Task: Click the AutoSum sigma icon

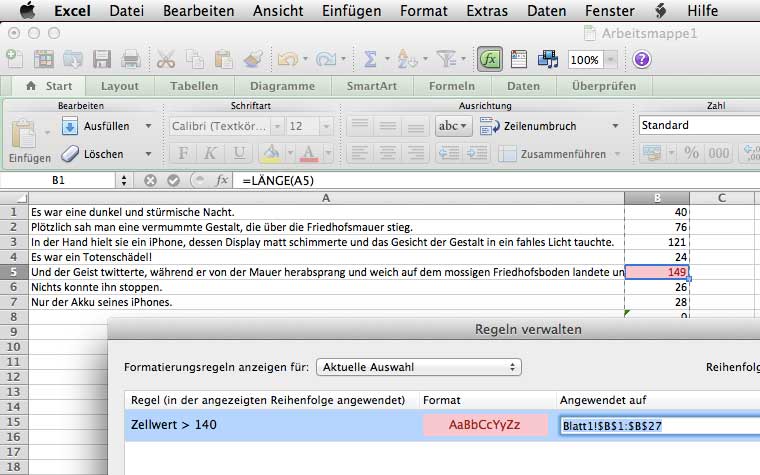Action: 371,60
